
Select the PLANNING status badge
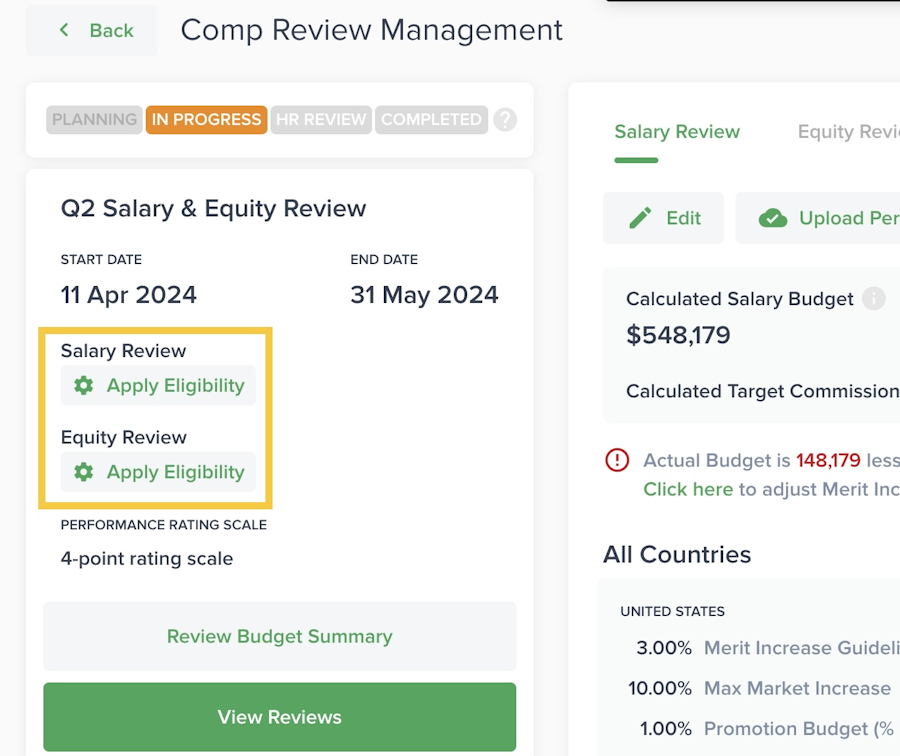coord(94,120)
